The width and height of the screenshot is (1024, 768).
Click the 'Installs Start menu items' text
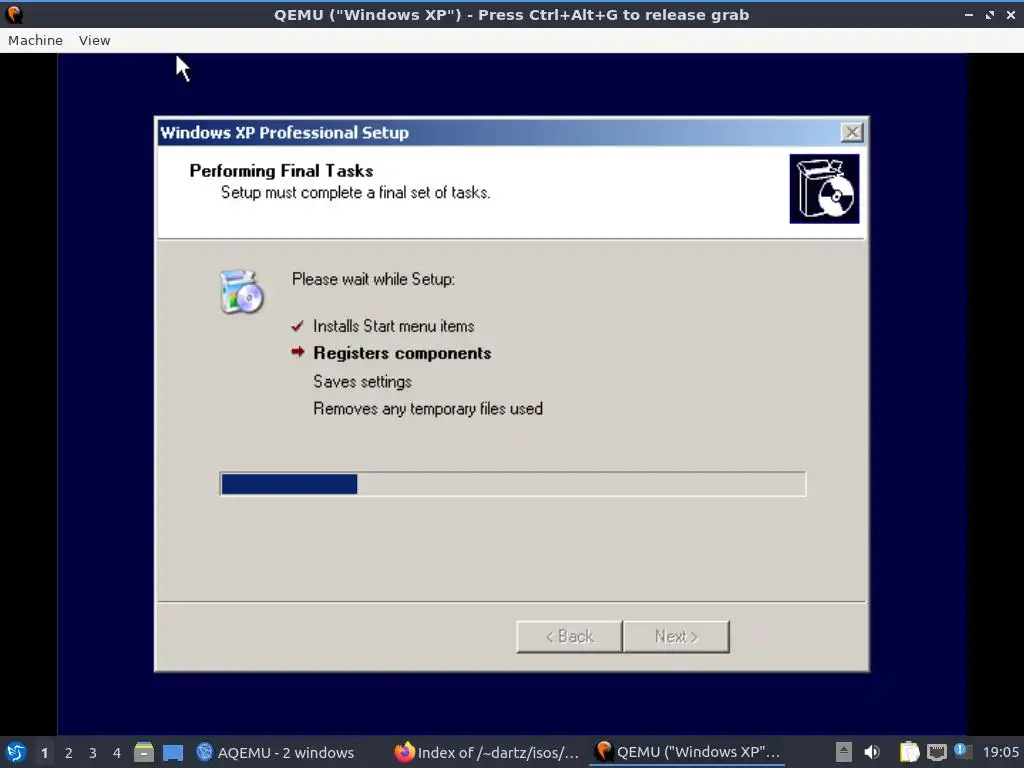[x=394, y=326]
